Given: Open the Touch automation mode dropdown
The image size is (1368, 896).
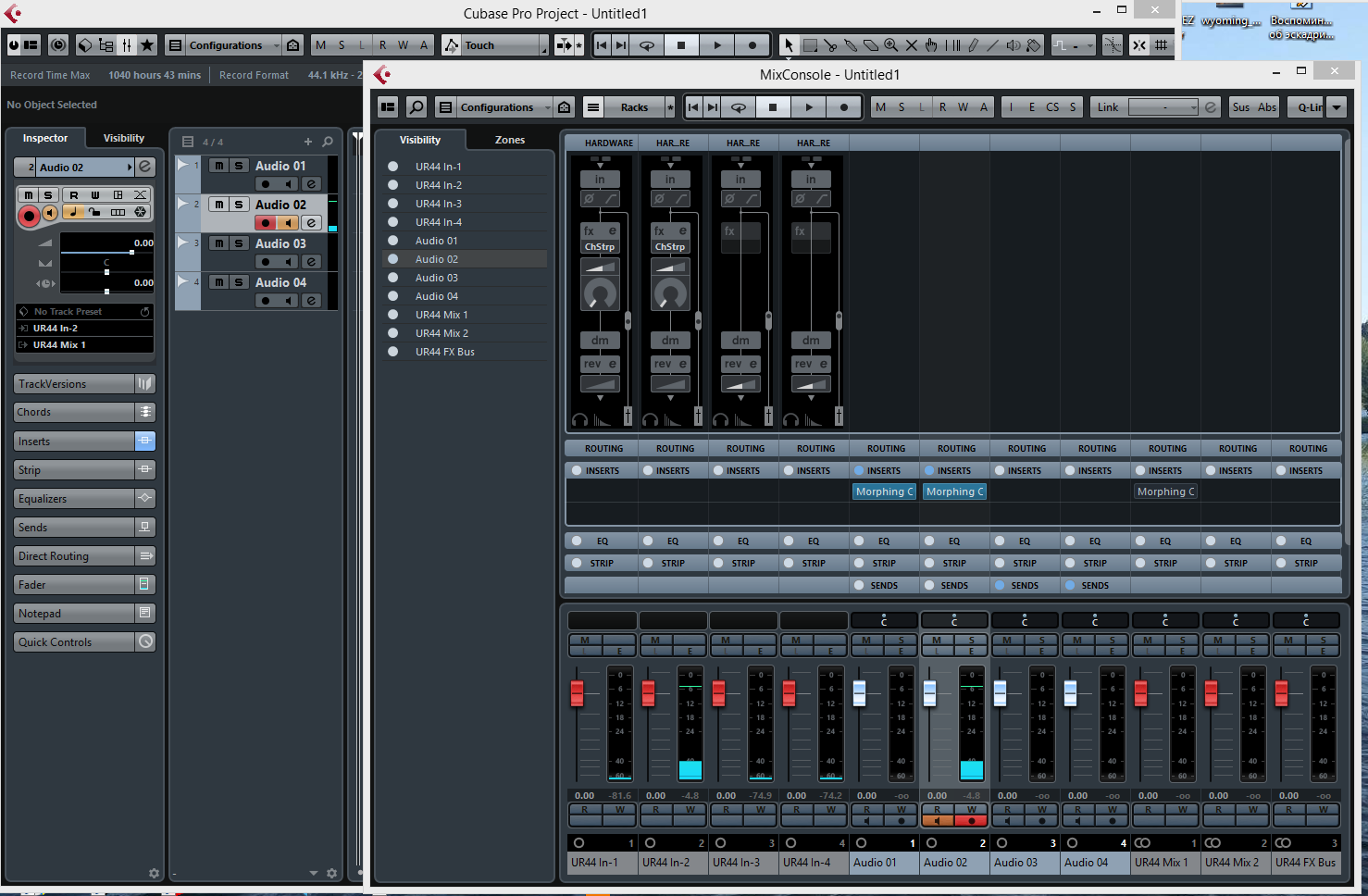Looking at the screenshot, I should [504, 45].
